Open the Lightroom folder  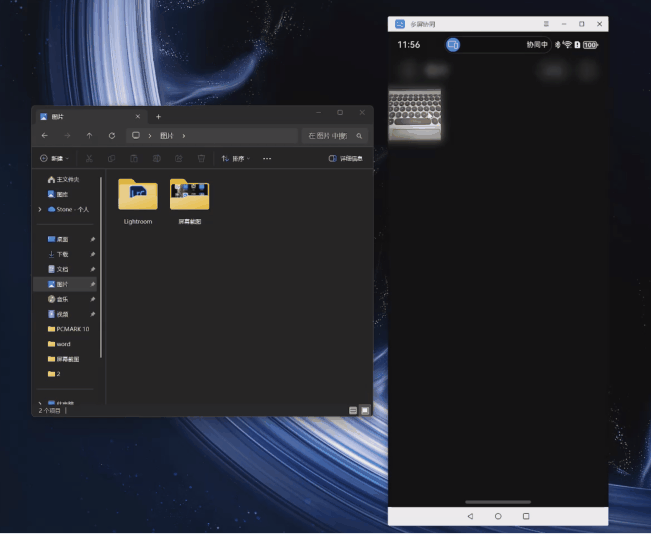[x=138, y=198]
